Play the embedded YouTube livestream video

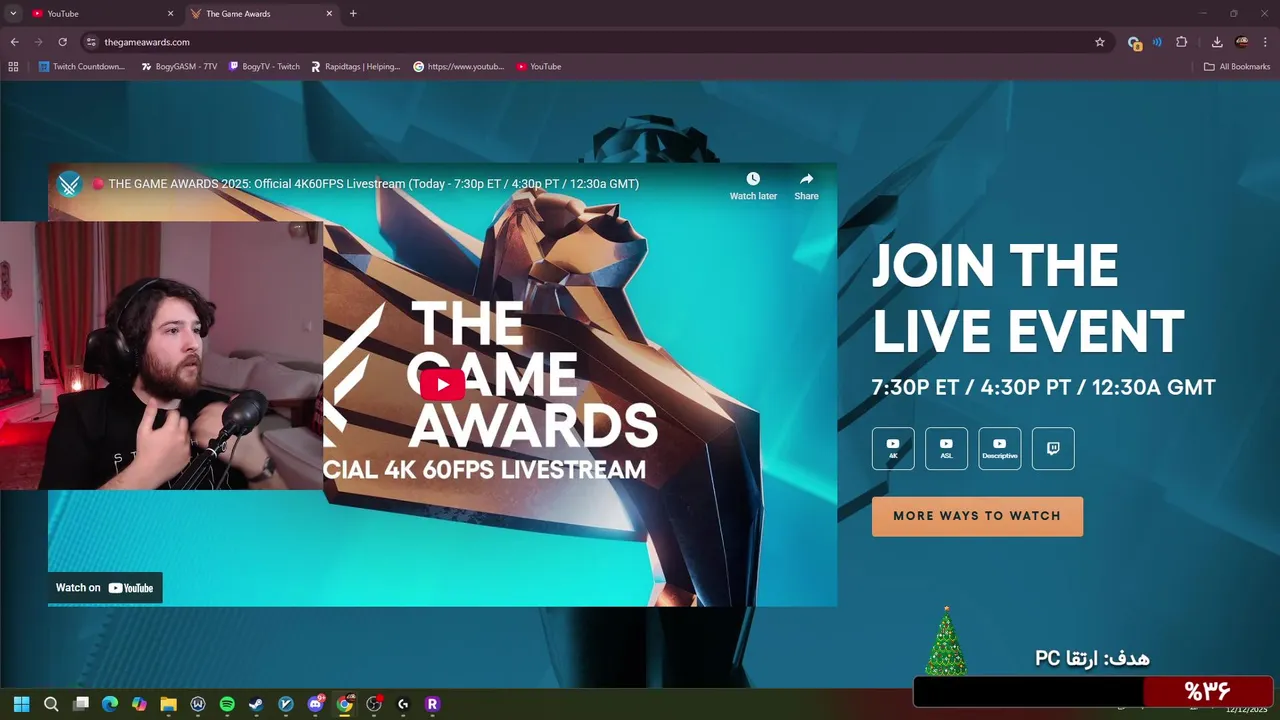442,385
